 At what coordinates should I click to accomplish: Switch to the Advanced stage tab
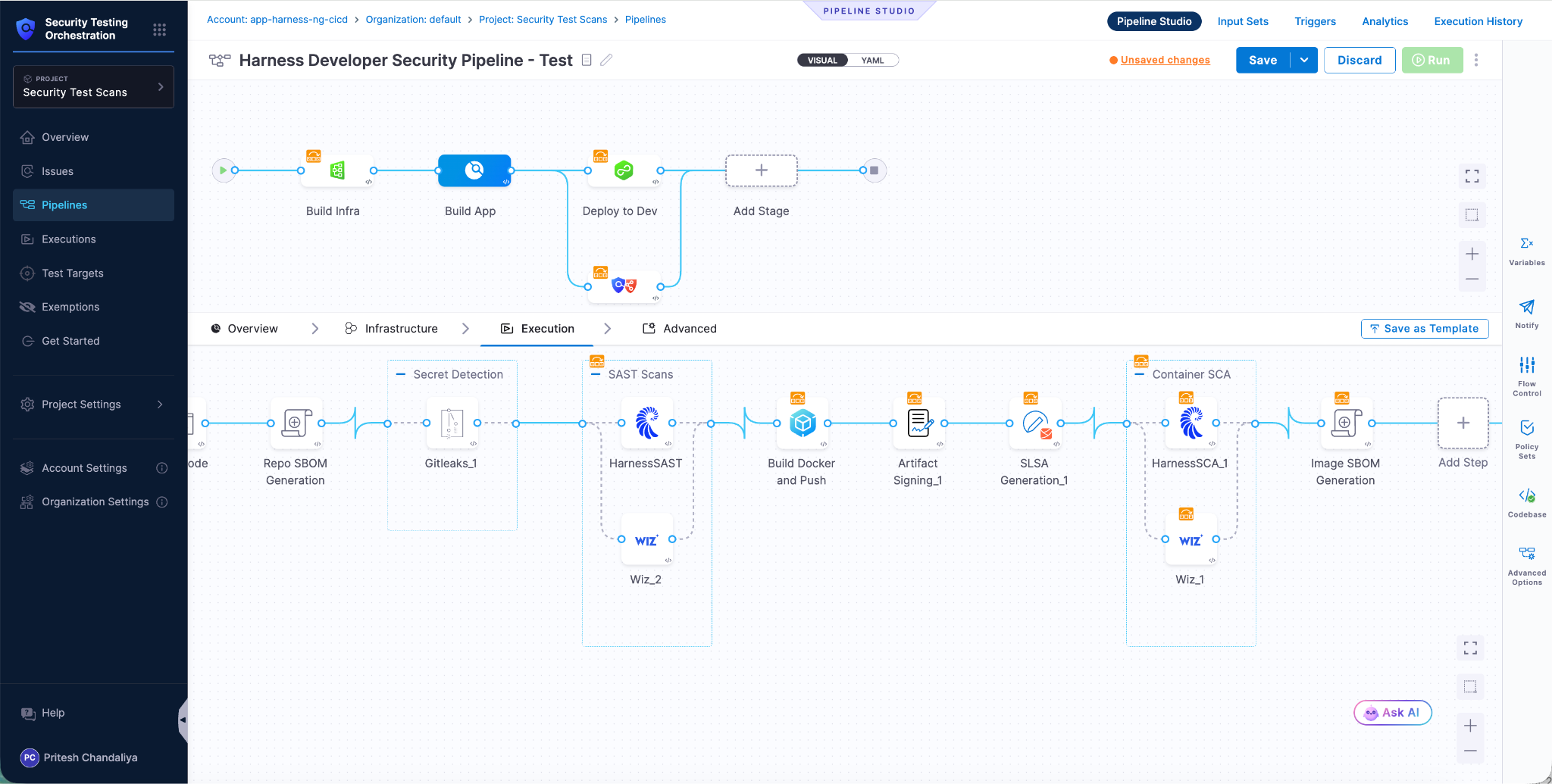coord(680,329)
